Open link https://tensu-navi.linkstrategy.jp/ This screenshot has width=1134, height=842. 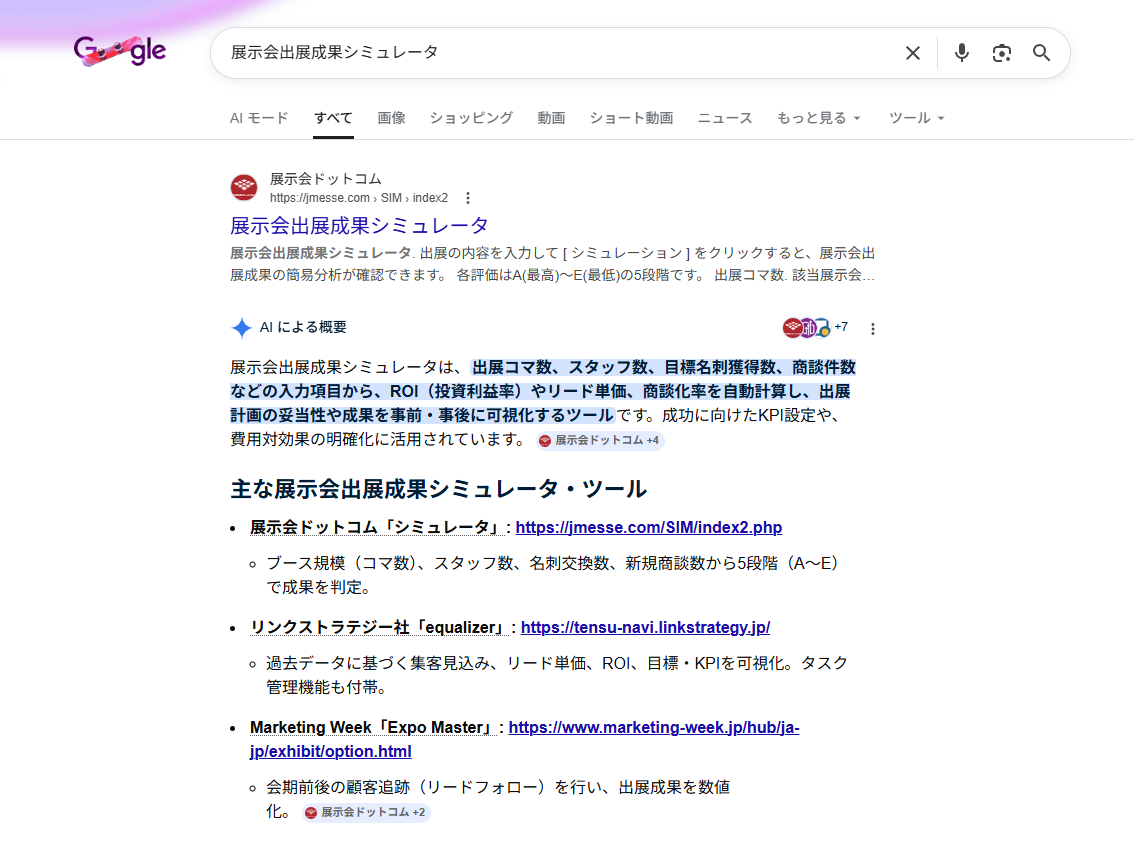coord(645,627)
